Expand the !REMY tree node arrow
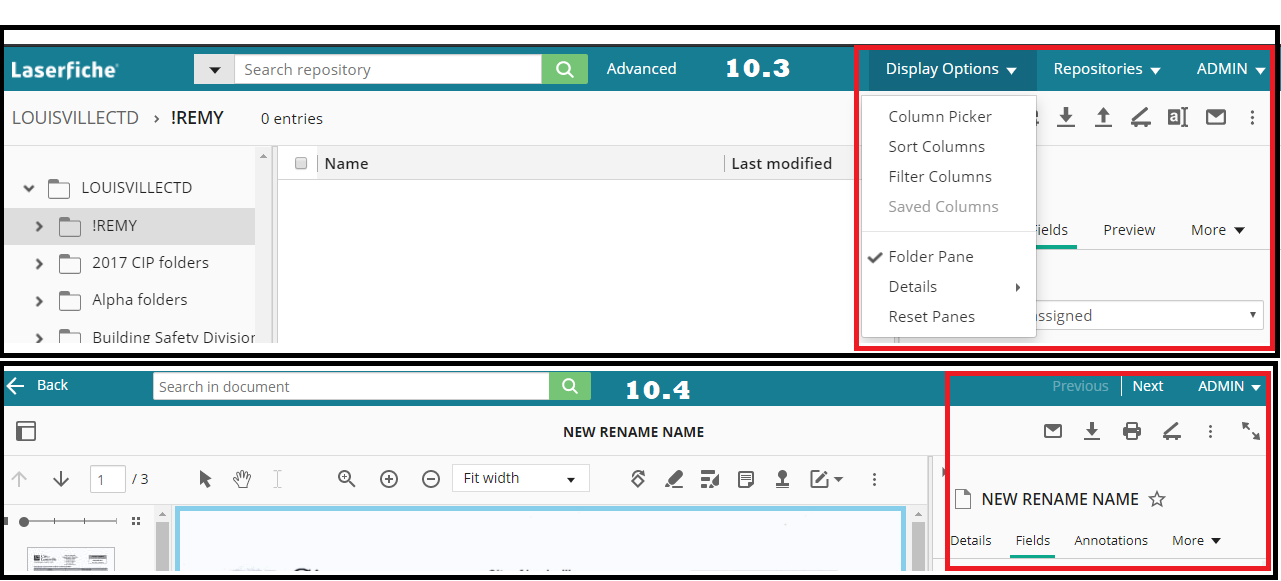The image size is (1281, 581). [x=39, y=227]
